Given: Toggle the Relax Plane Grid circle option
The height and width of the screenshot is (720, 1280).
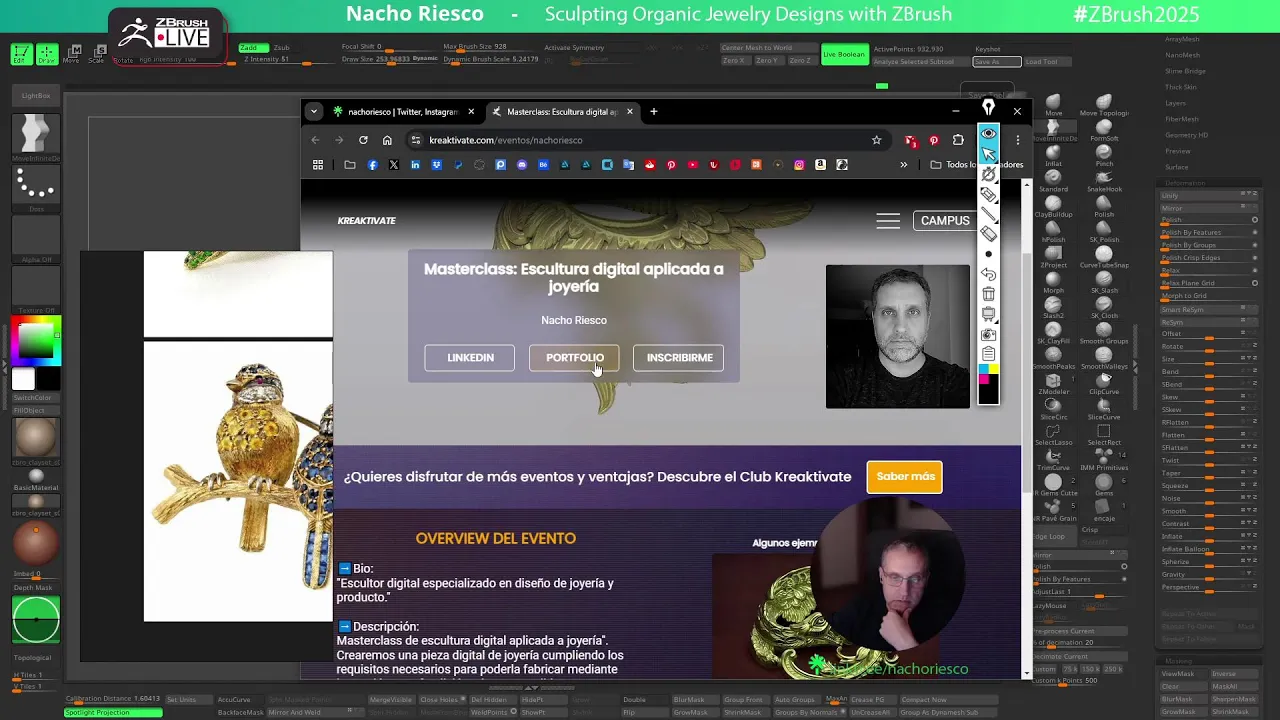Looking at the screenshot, I should [1255, 283].
